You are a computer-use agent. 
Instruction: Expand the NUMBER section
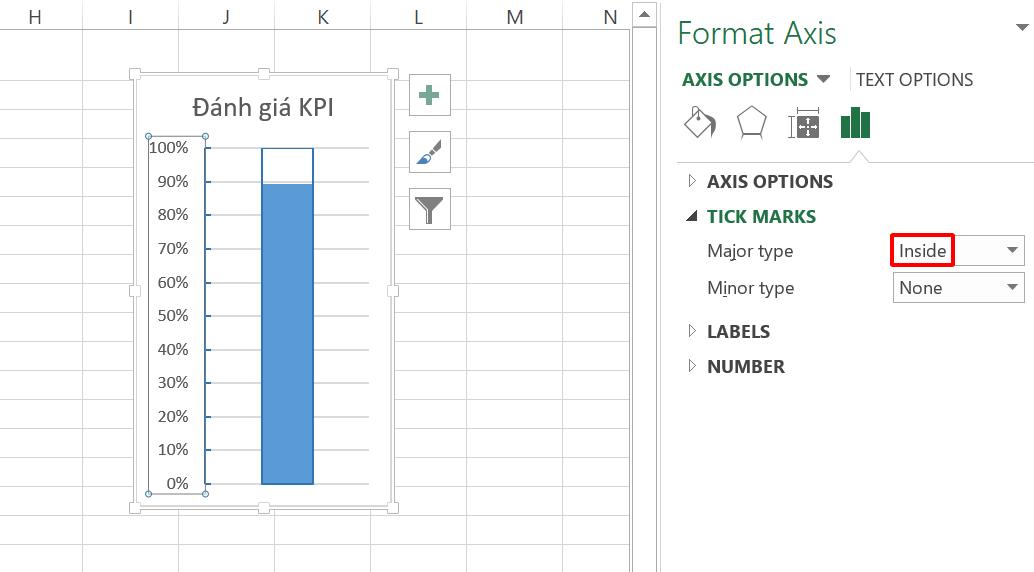[736, 366]
